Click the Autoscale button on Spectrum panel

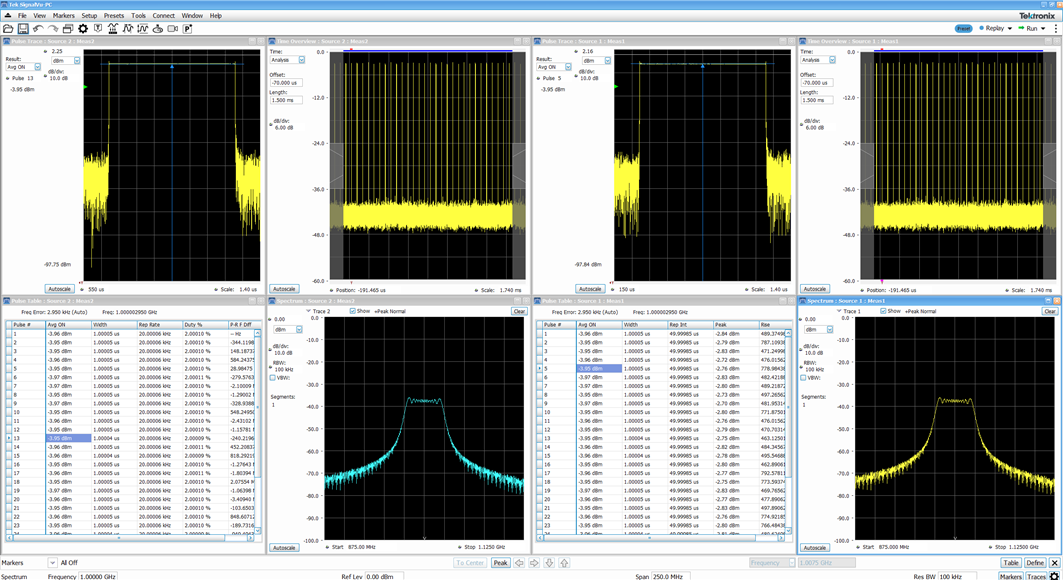[x=284, y=548]
